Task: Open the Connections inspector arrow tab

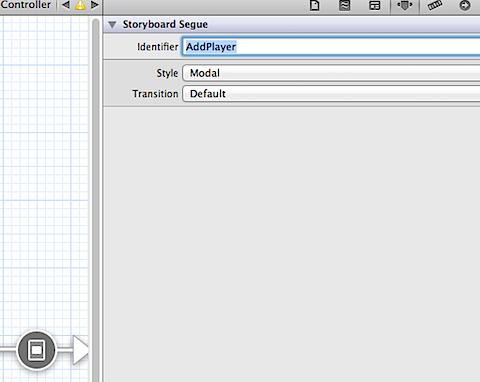Action: point(465,5)
